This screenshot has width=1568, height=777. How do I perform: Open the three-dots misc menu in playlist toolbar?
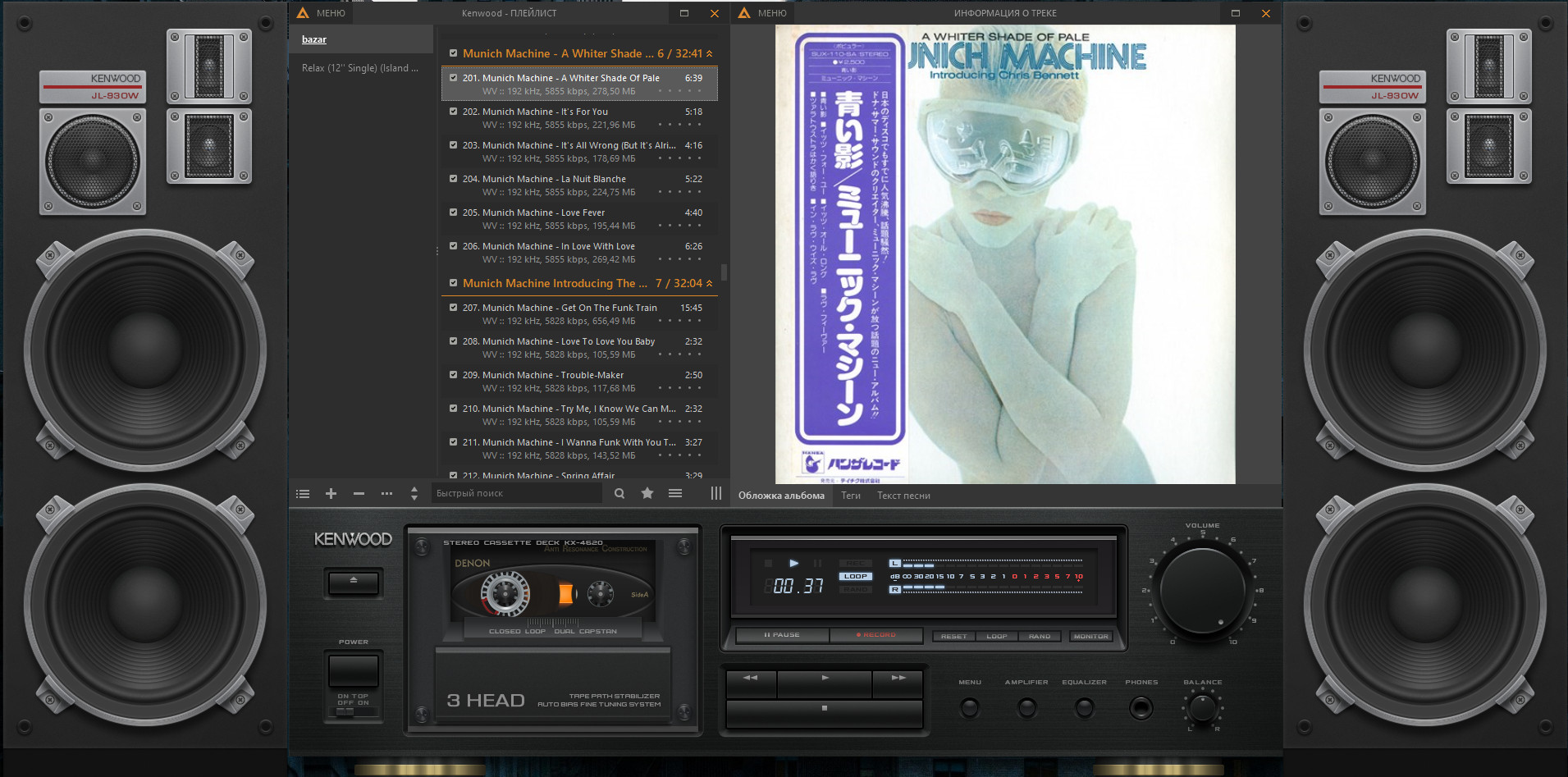coord(386,494)
